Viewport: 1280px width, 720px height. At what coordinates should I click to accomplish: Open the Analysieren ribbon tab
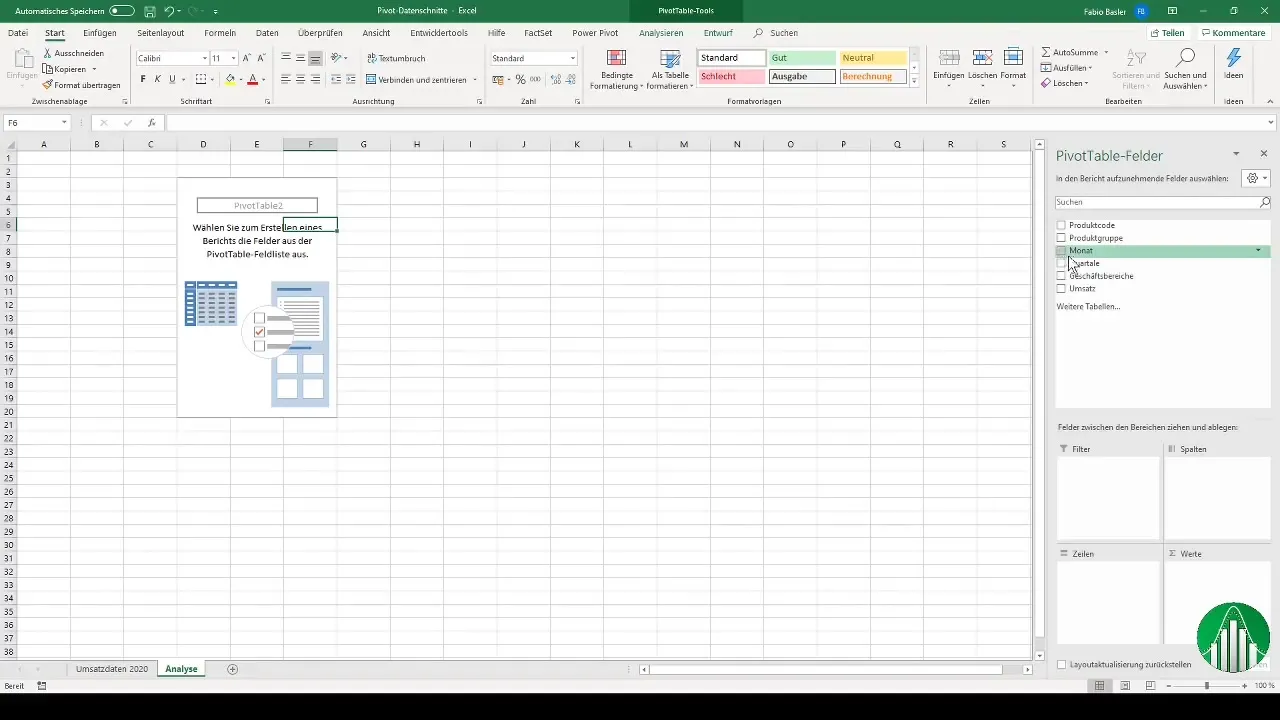tap(661, 33)
